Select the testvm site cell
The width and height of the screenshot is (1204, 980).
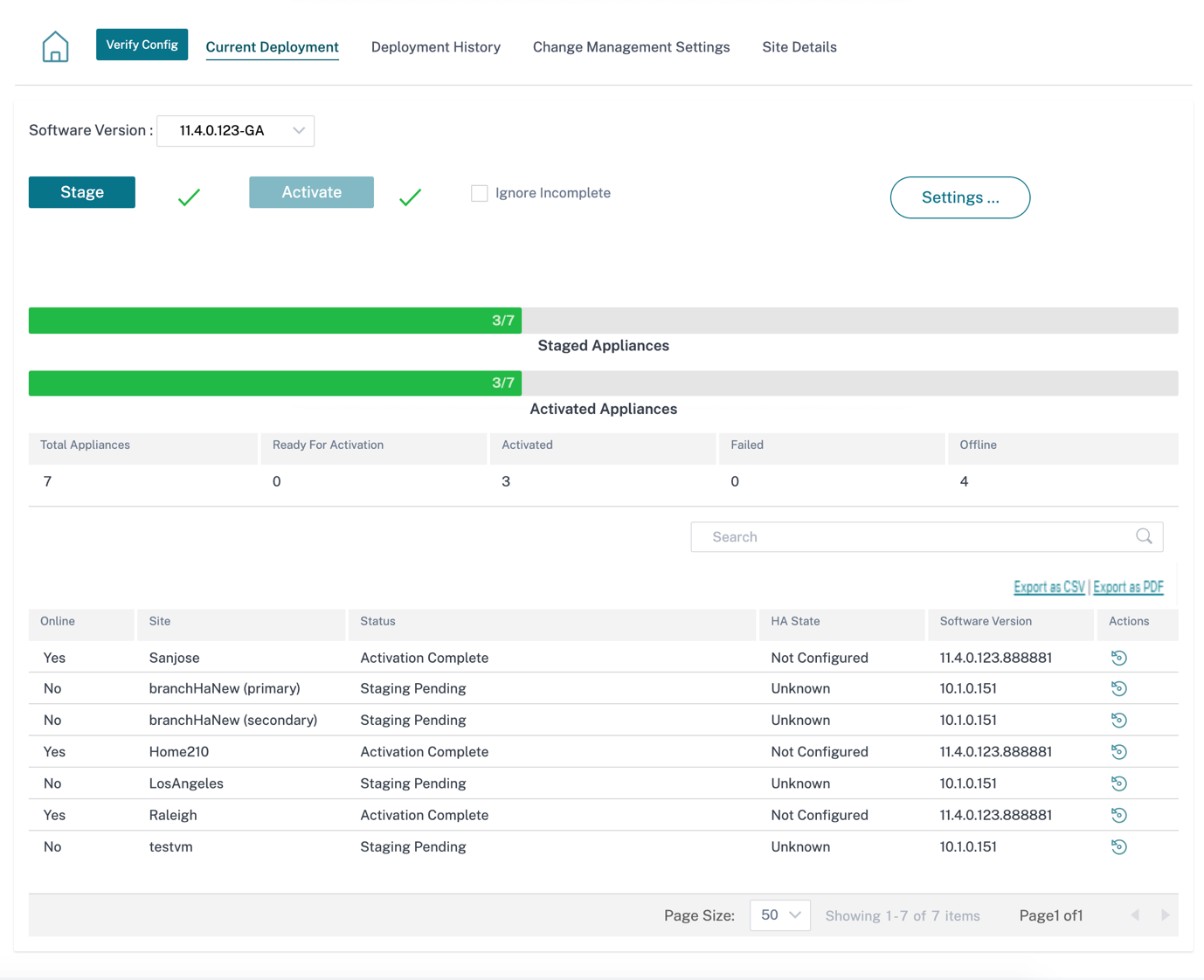(x=171, y=846)
